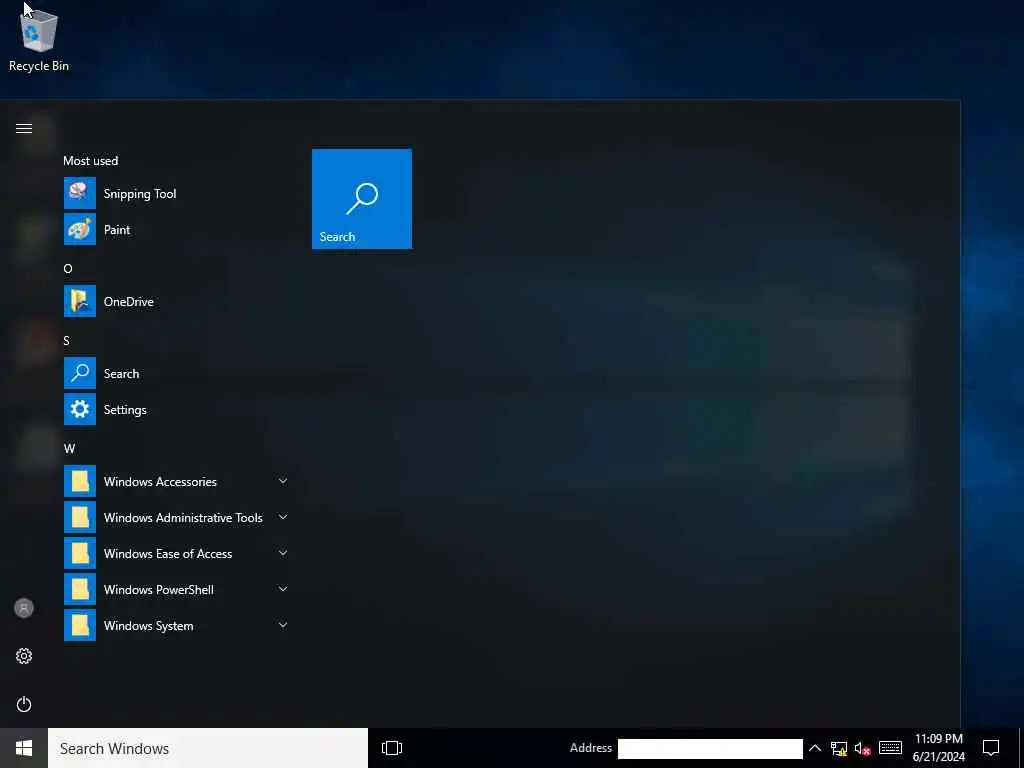Click the Windows Accessories folder icon
1024x768 pixels.
coord(80,481)
